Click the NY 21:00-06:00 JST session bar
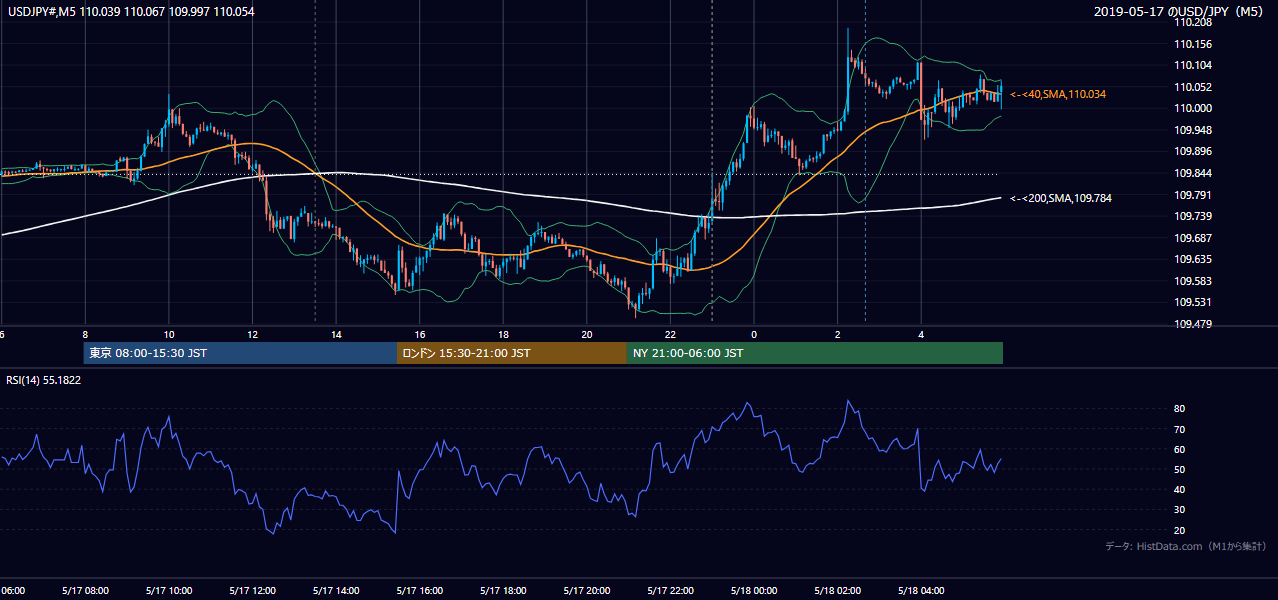This screenshot has height=600, width=1278. click(815, 353)
